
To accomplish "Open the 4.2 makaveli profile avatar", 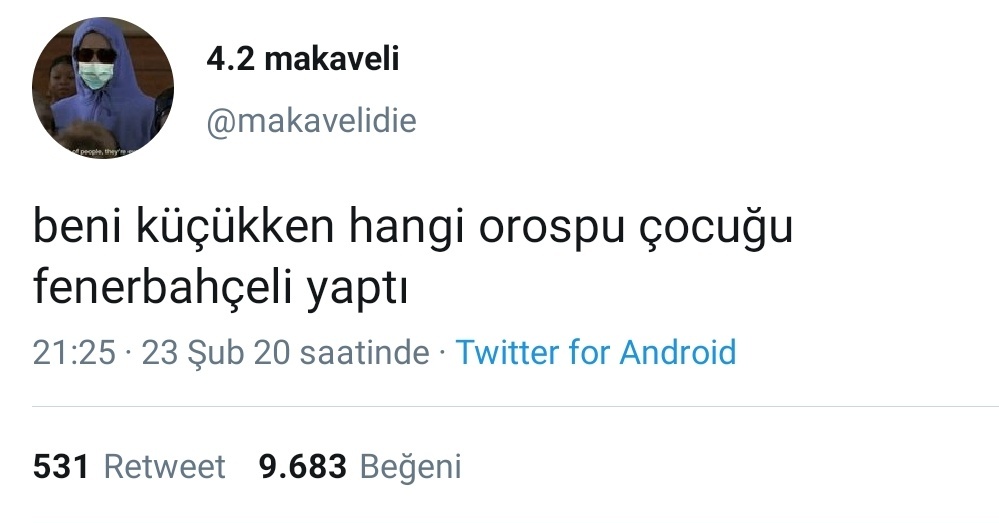I will [x=103, y=88].
